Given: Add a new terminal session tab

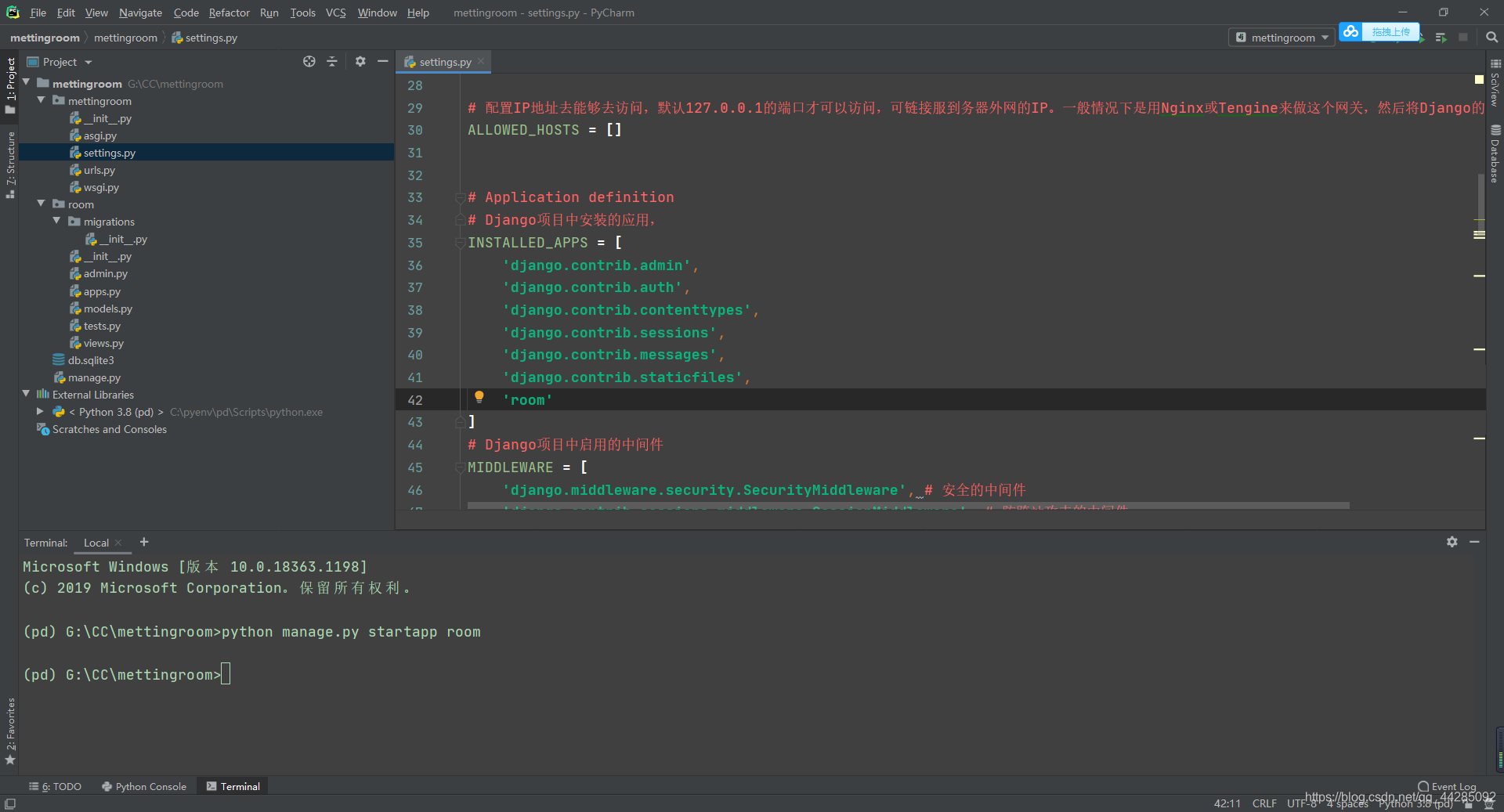Looking at the screenshot, I should point(144,542).
